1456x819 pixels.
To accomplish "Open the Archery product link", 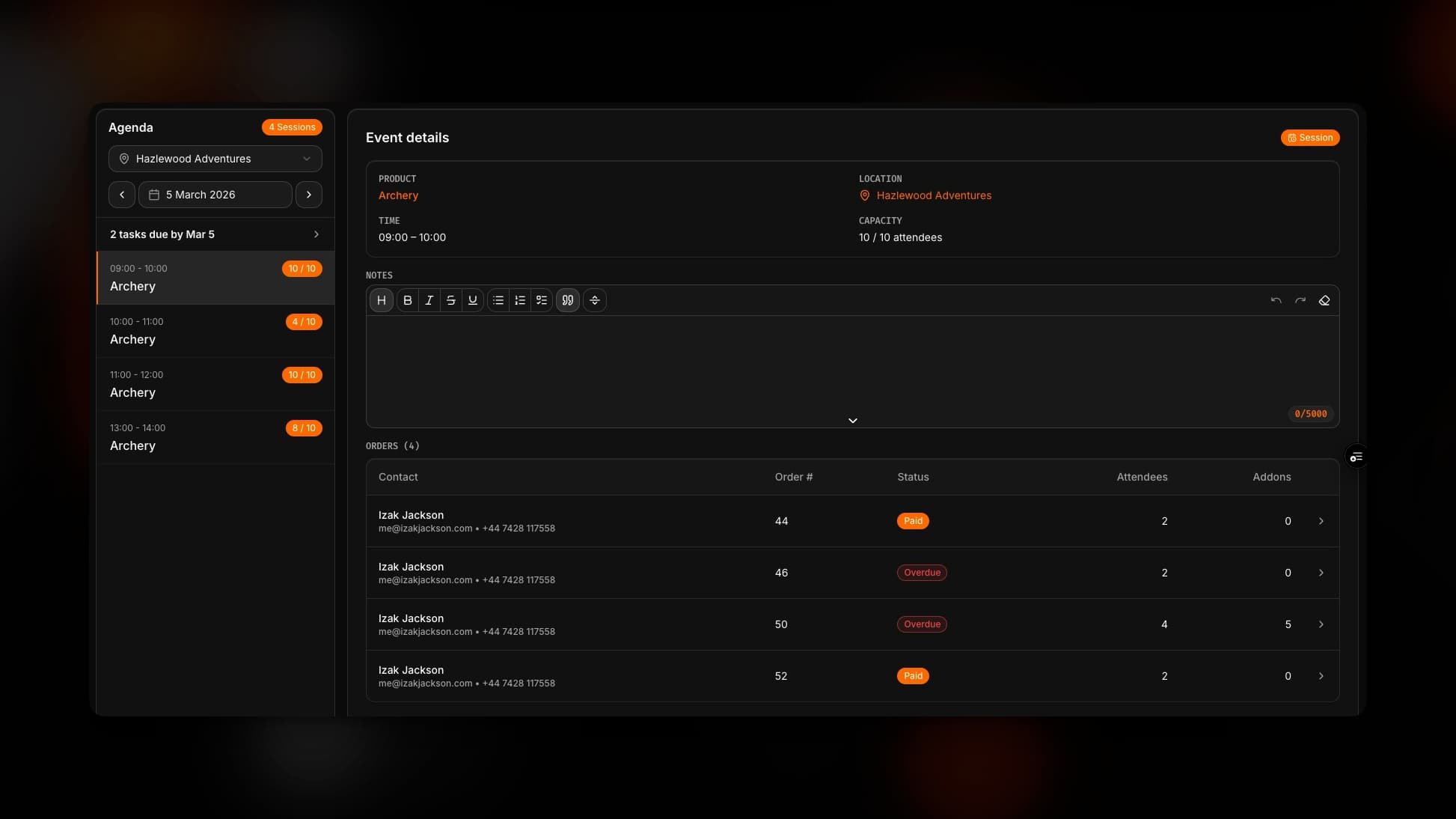I will 398,195.
